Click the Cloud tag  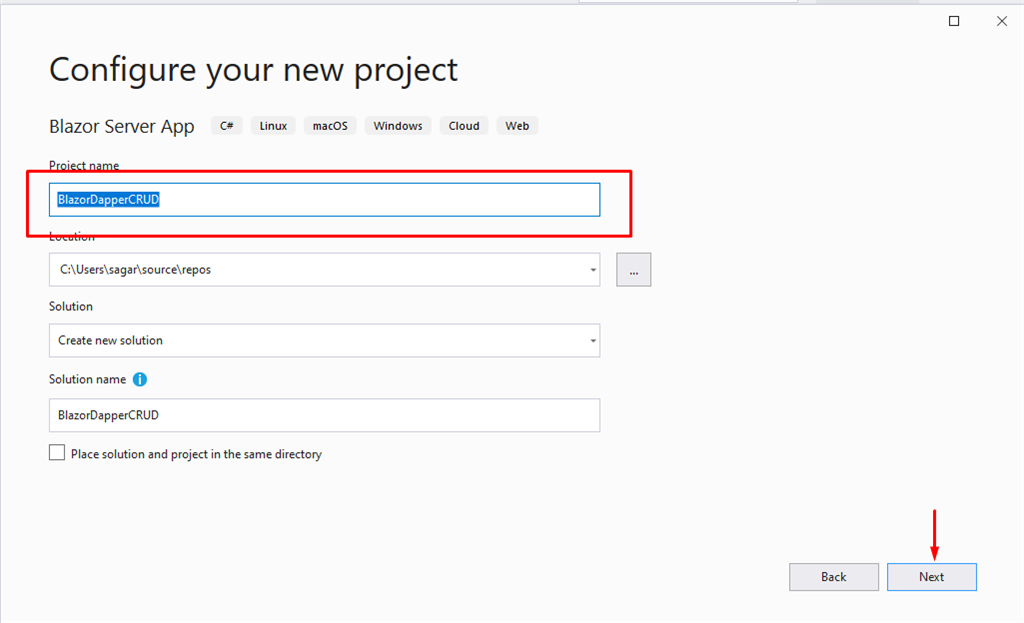(464, 126)
